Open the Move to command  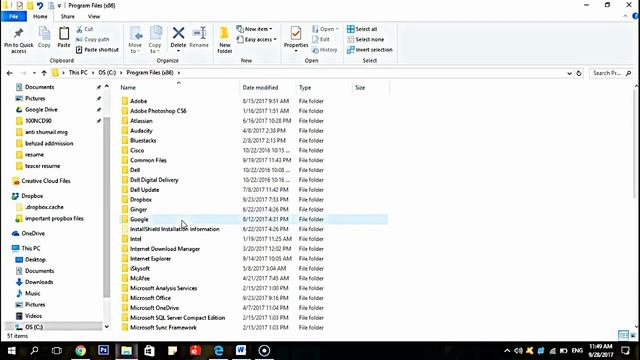pyautogui.click(x=135, y=40)
